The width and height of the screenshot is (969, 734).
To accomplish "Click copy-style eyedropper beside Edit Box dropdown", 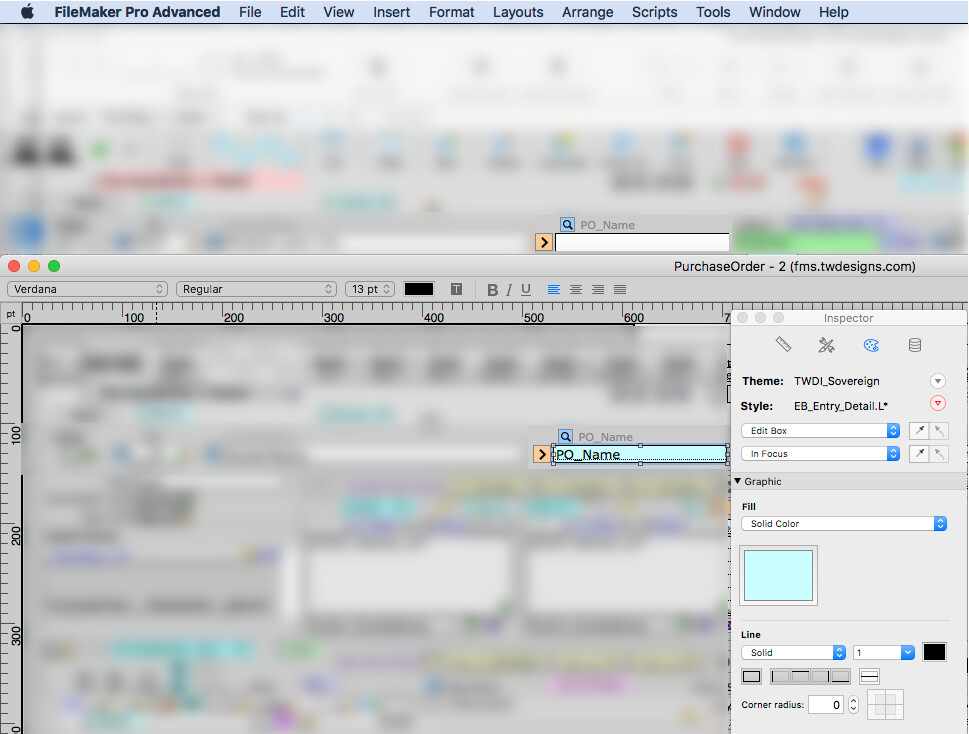I will point(919,431).
